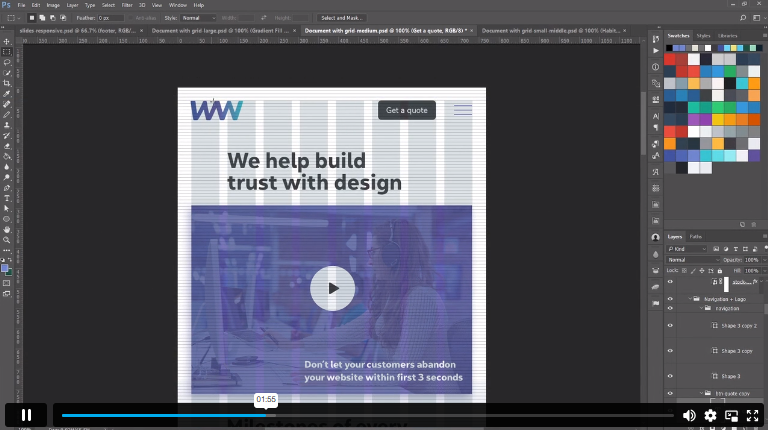This screenshot has height=430, width=768.
Task: Hide the Shape 3 copy layer
Action: click(670, 351)
